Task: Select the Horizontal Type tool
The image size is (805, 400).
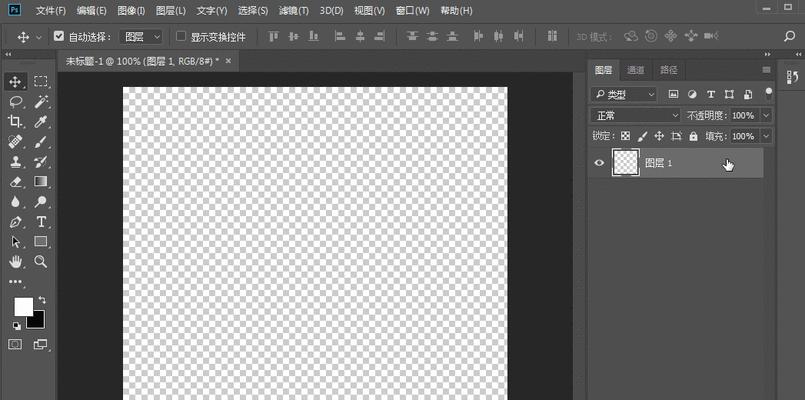Action: click(41, 222)
